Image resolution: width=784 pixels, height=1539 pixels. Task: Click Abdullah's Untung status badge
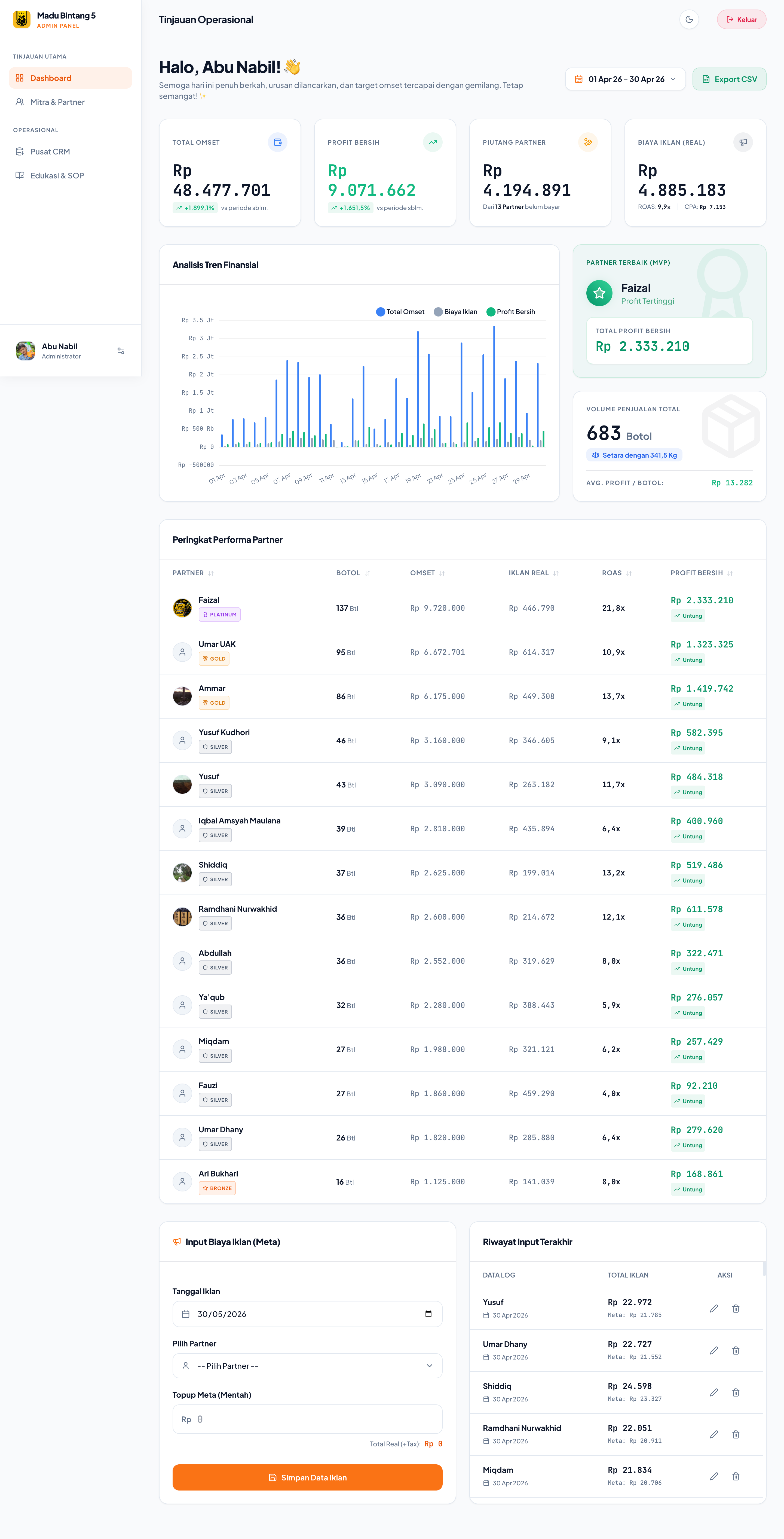[688, 968]
